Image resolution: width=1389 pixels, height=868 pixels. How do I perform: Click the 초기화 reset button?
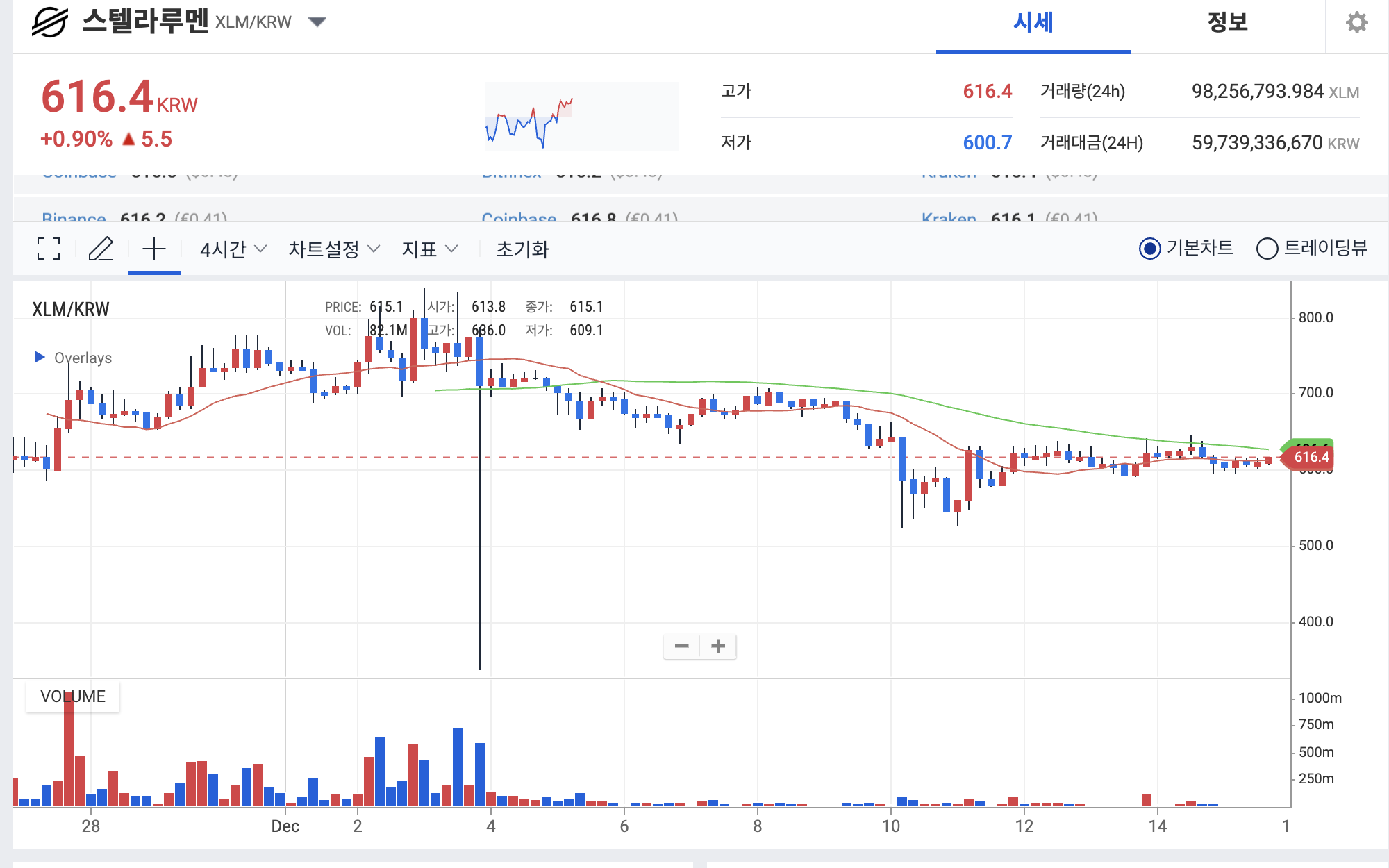pos(522,249)
